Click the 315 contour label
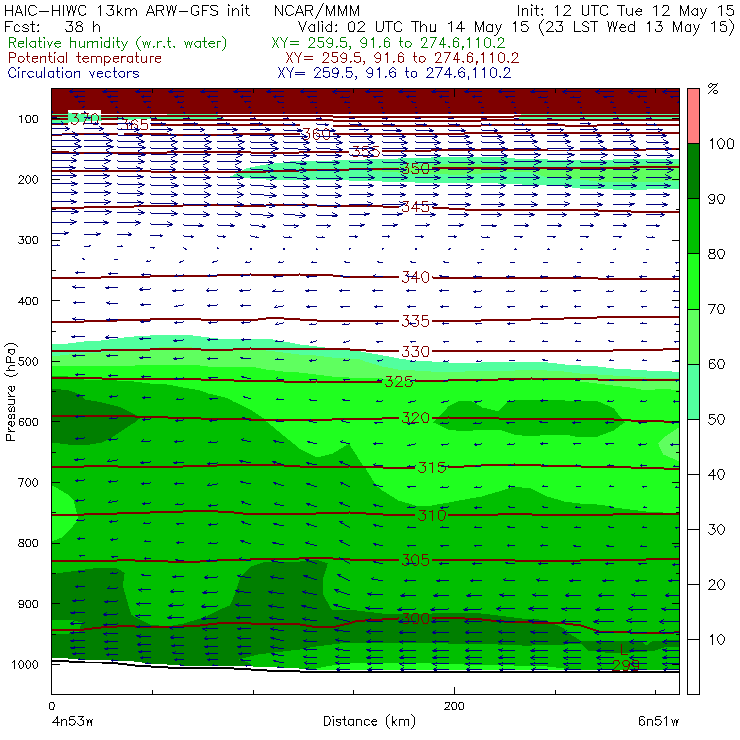 click(432, 467)
